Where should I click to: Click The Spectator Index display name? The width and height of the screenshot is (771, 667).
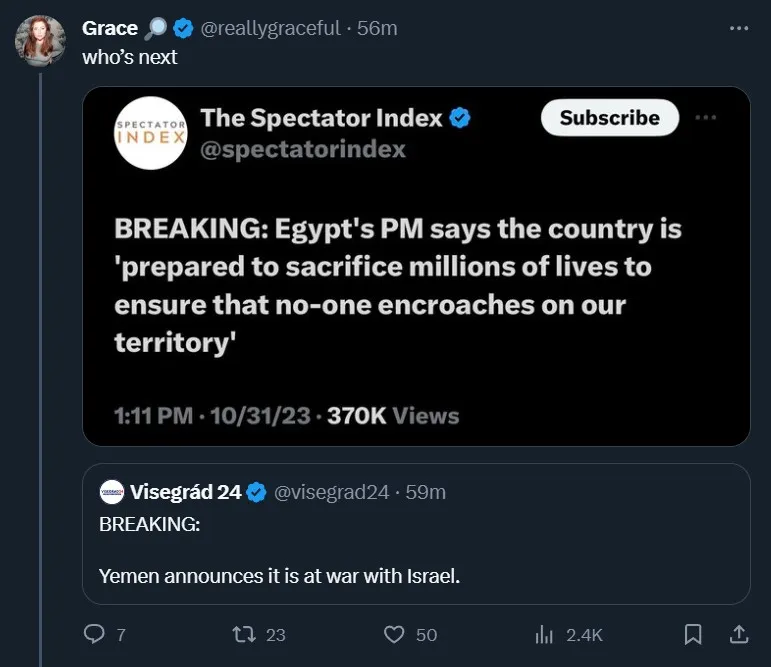[321, 118]
